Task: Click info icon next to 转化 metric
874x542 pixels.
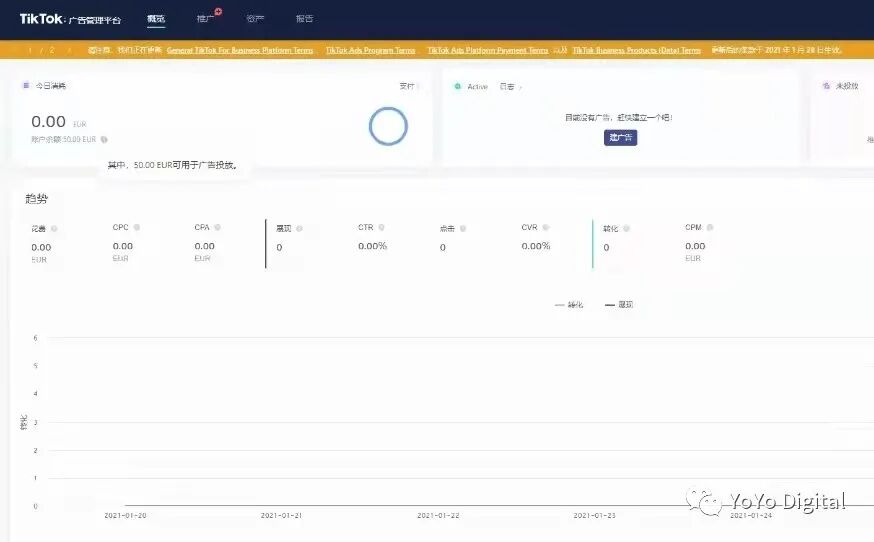Action: [x=627, y=229]
